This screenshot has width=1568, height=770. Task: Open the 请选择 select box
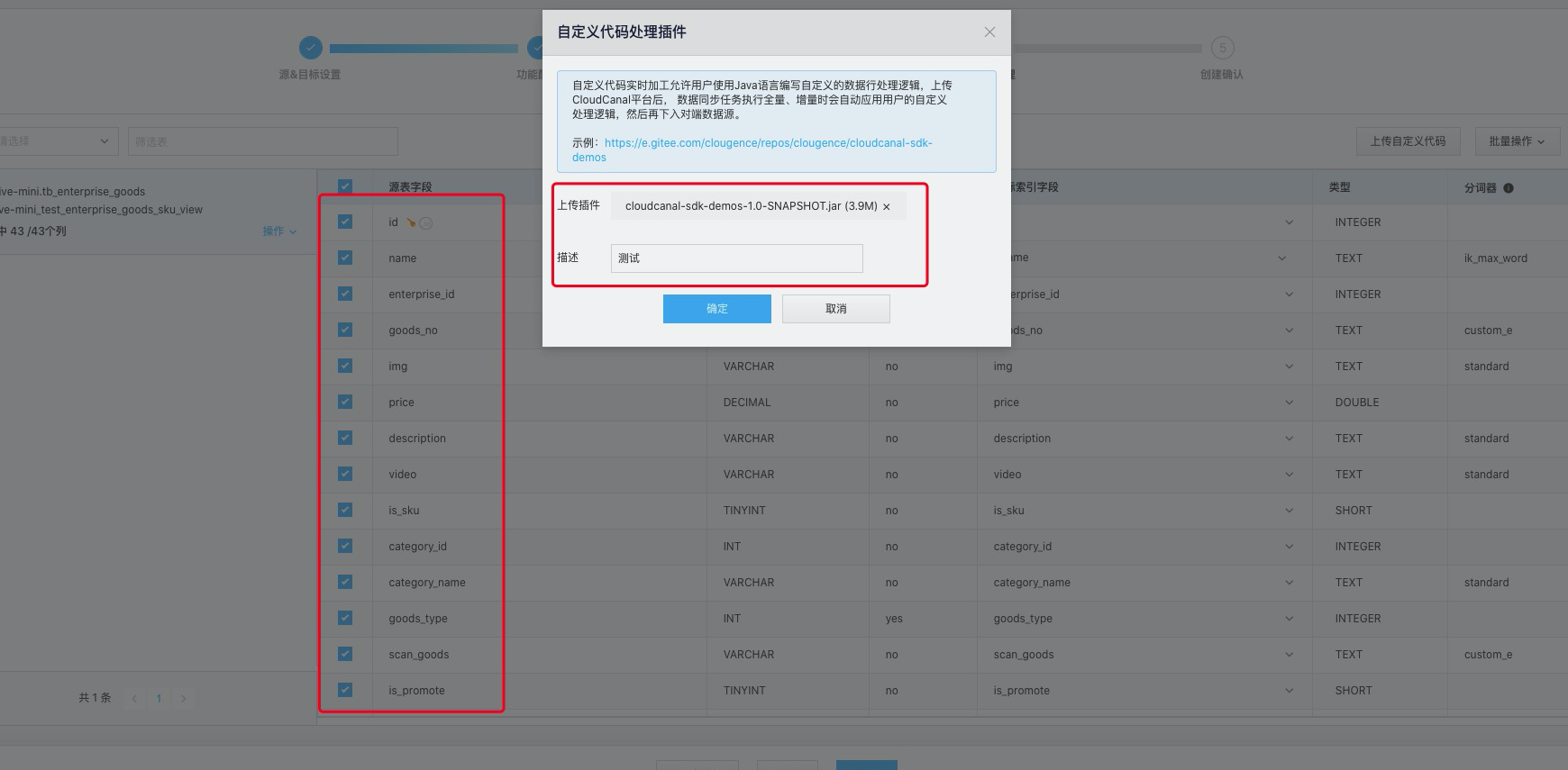pos(58,141)
